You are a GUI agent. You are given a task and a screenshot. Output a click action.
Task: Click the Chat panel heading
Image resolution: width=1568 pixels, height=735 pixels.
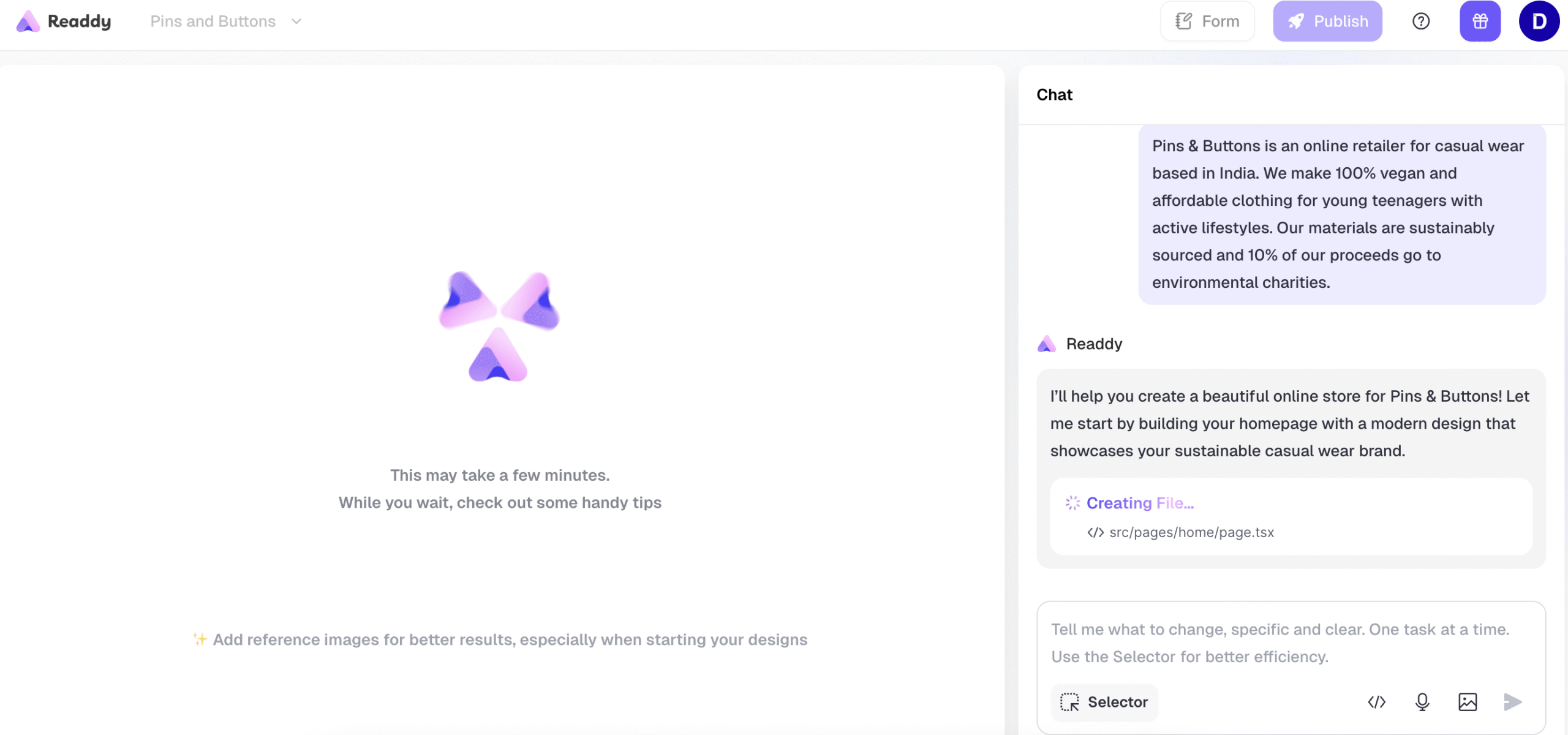click(x=1054, y=95)
